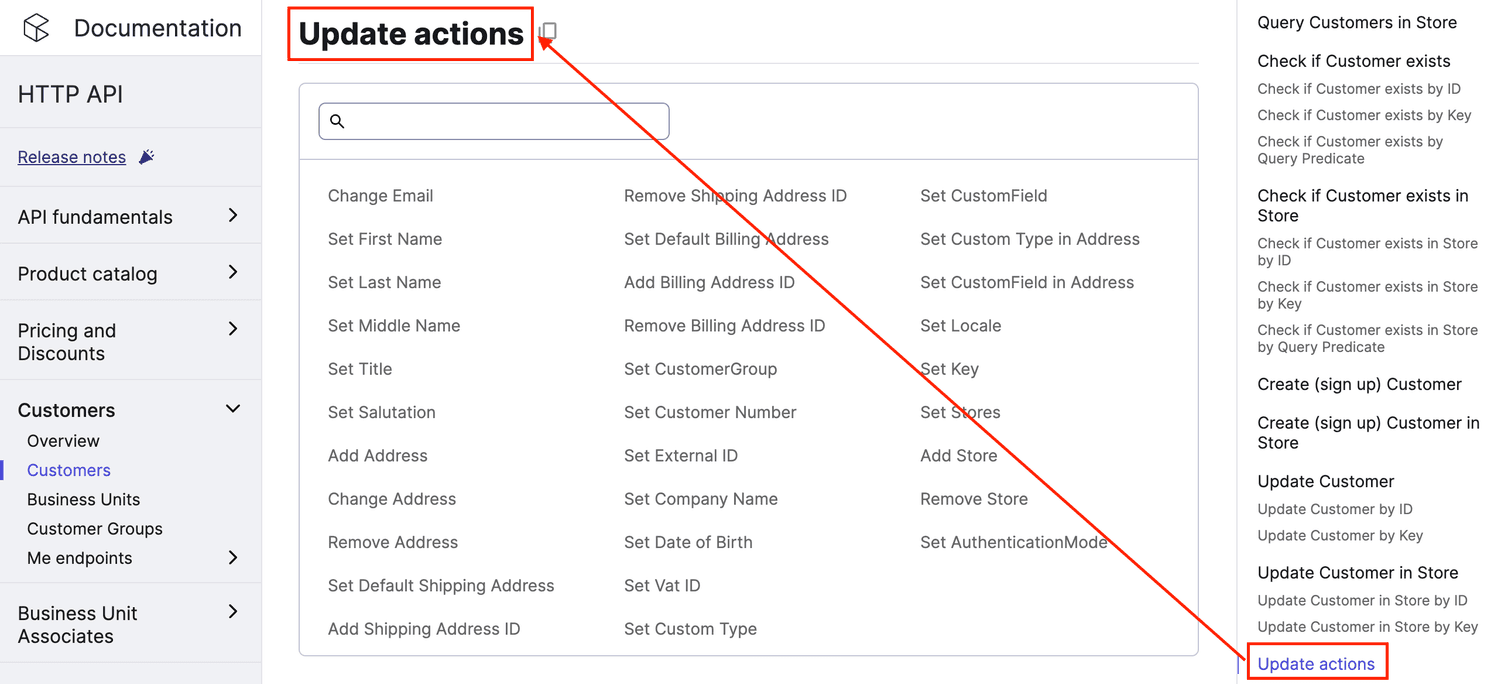The height and width of the screenshot is (684, 1508).
Task: Open the Release notes link
Action: (x=71, y=156)
